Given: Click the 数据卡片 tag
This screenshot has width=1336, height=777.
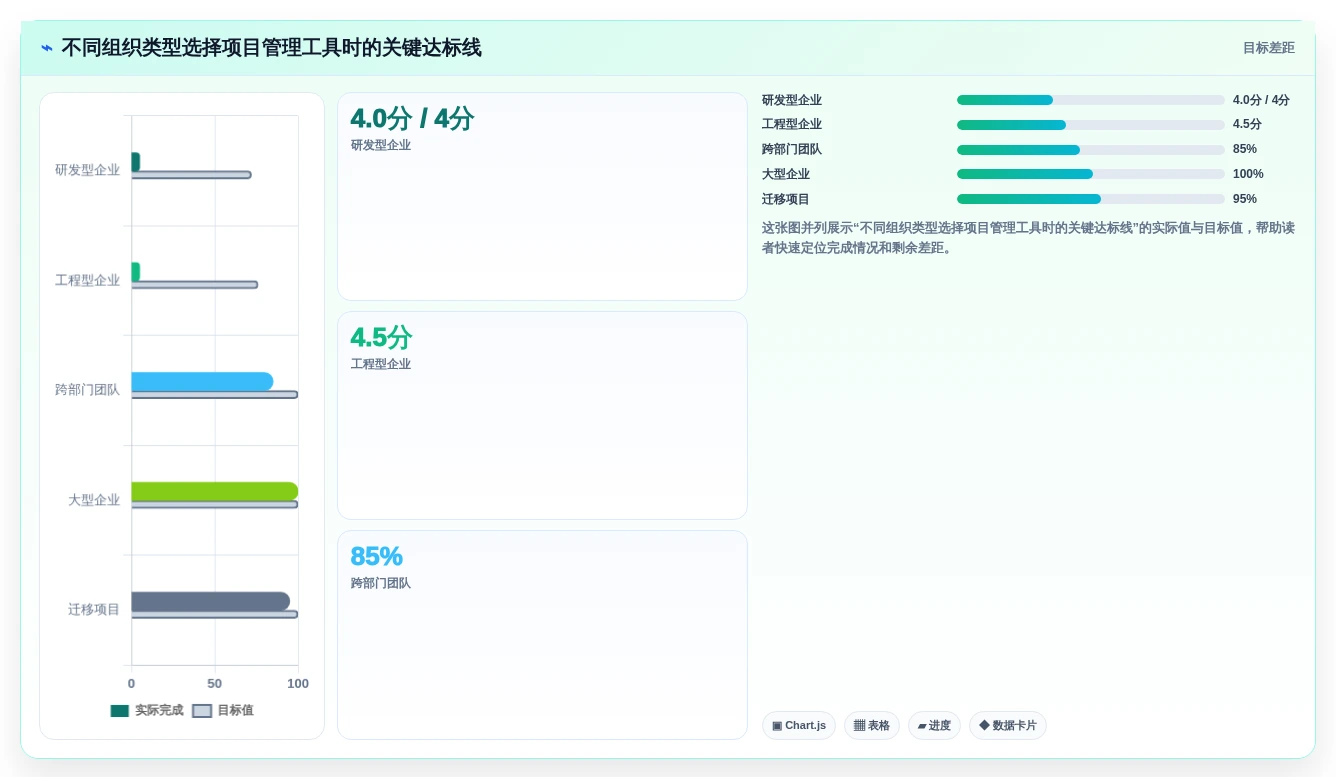Looking at the screenshot, I should (x=1008, y=726).
